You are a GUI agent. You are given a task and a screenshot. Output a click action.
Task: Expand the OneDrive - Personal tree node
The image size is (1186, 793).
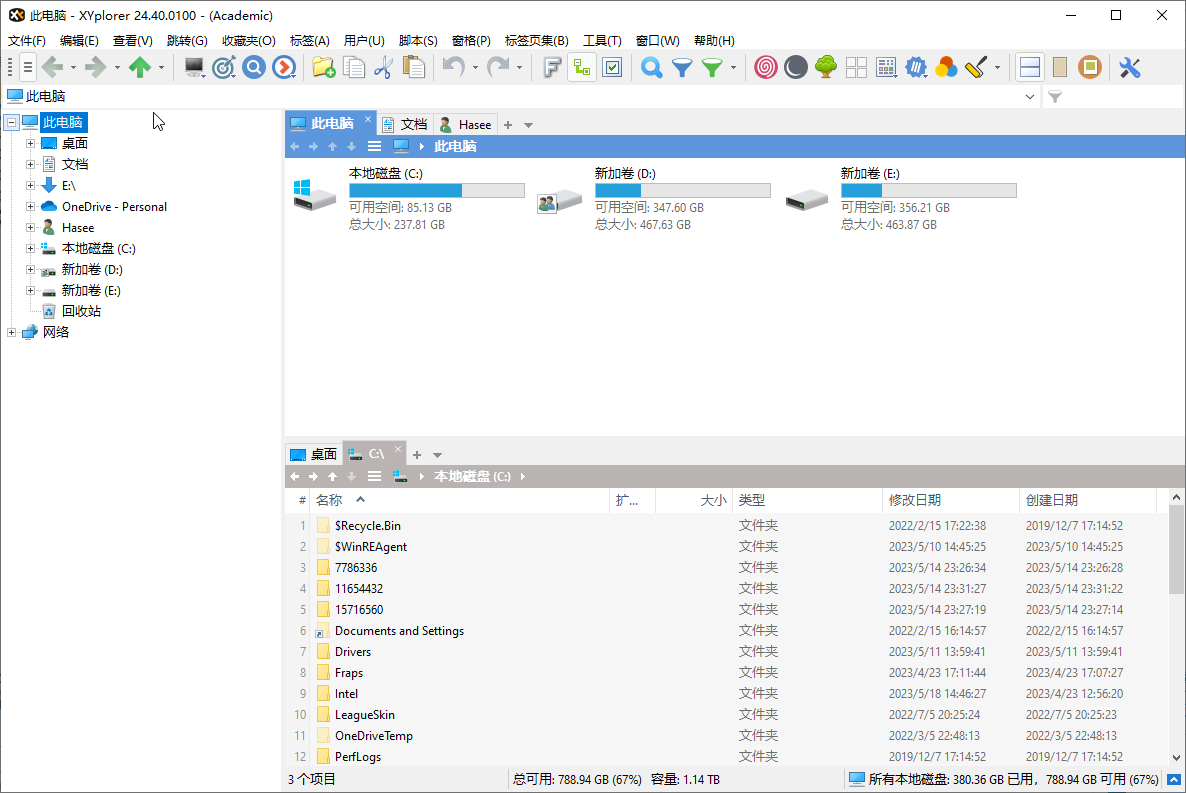pyautogui.click(x=30, y=206)
